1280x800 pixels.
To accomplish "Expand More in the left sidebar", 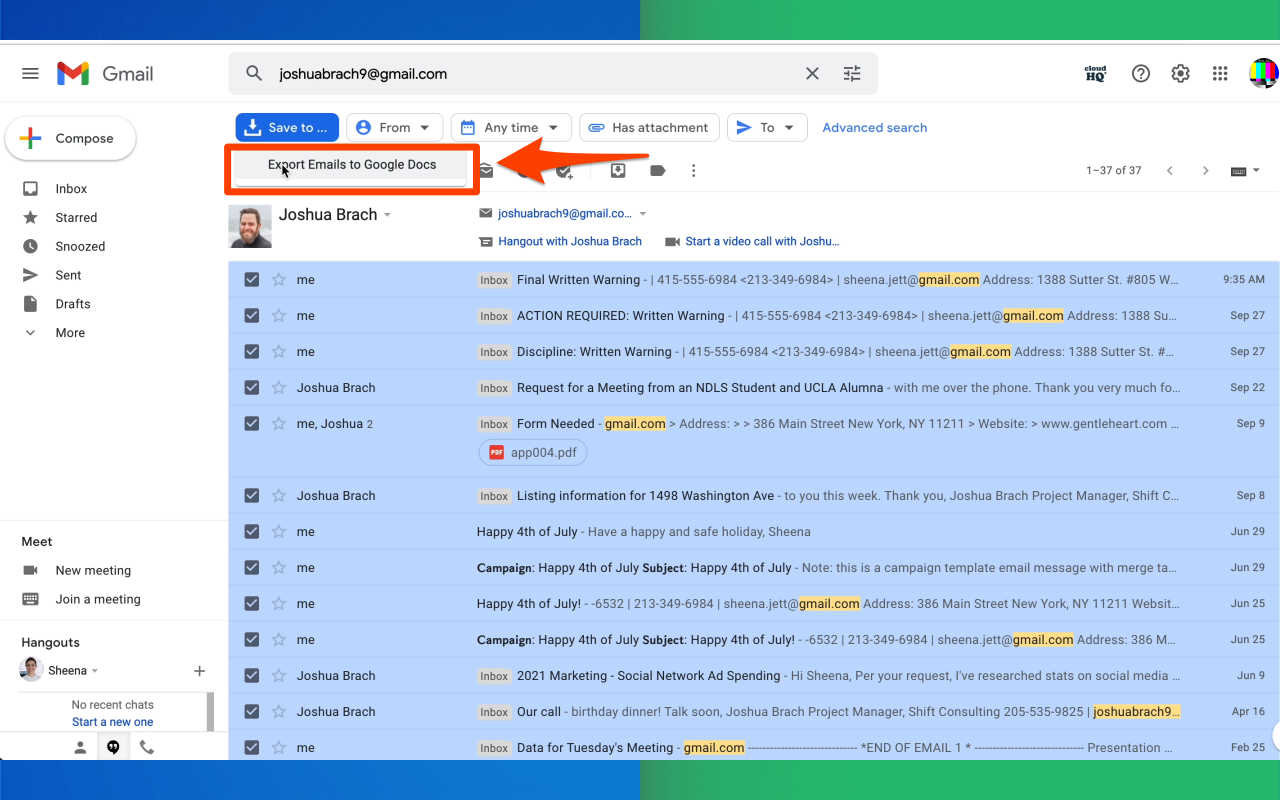I will [69, 332].
